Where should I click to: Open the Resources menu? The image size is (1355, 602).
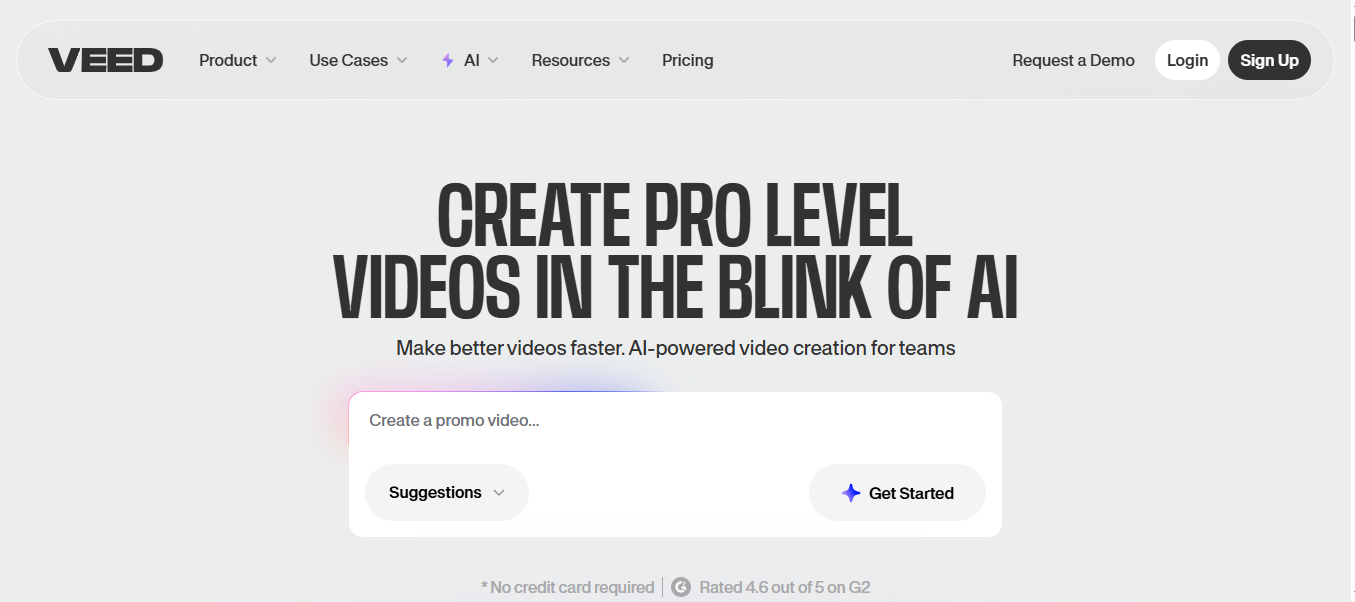tap(580, 60)
